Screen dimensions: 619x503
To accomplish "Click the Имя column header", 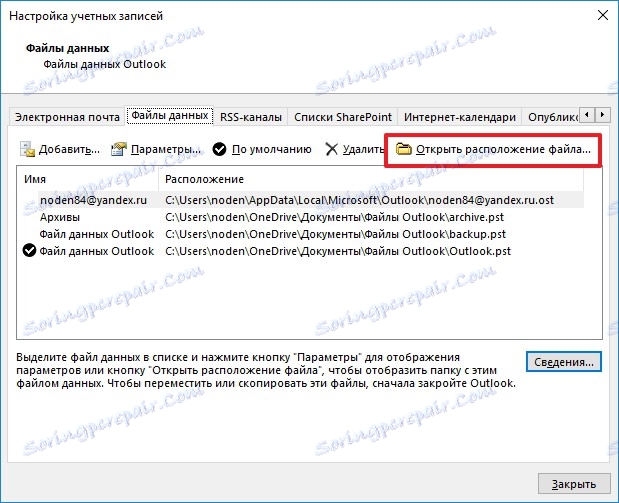I will [88, 179].
